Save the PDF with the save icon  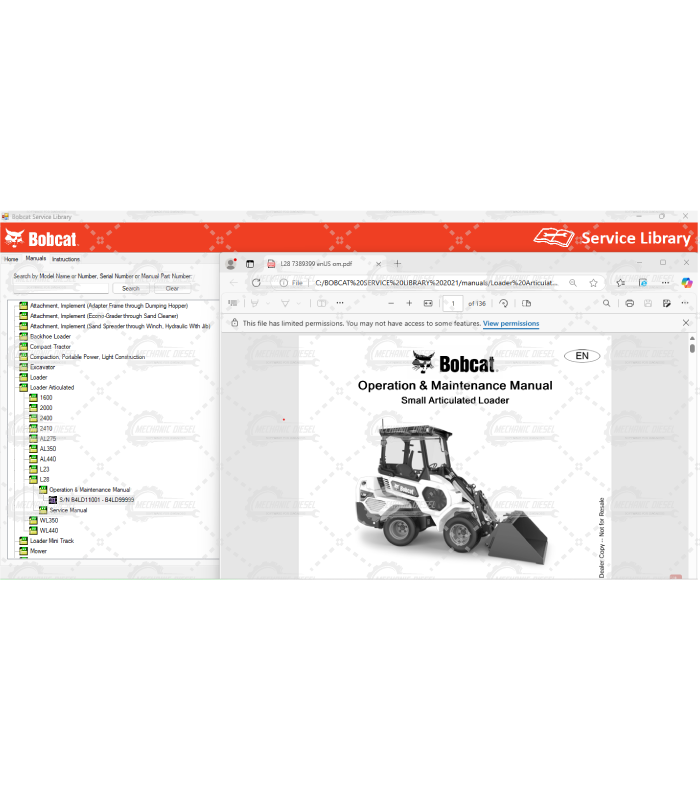click(648, 303)
